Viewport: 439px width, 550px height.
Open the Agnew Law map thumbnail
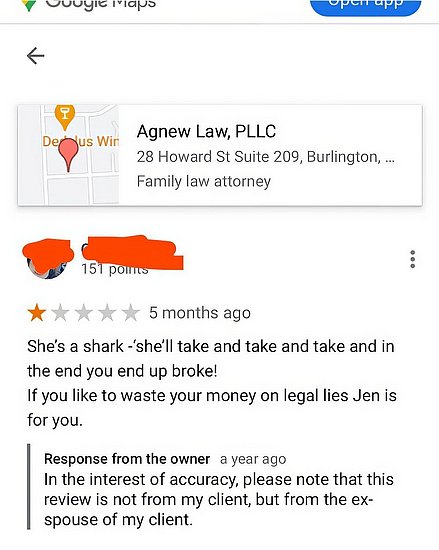point(68,155)
